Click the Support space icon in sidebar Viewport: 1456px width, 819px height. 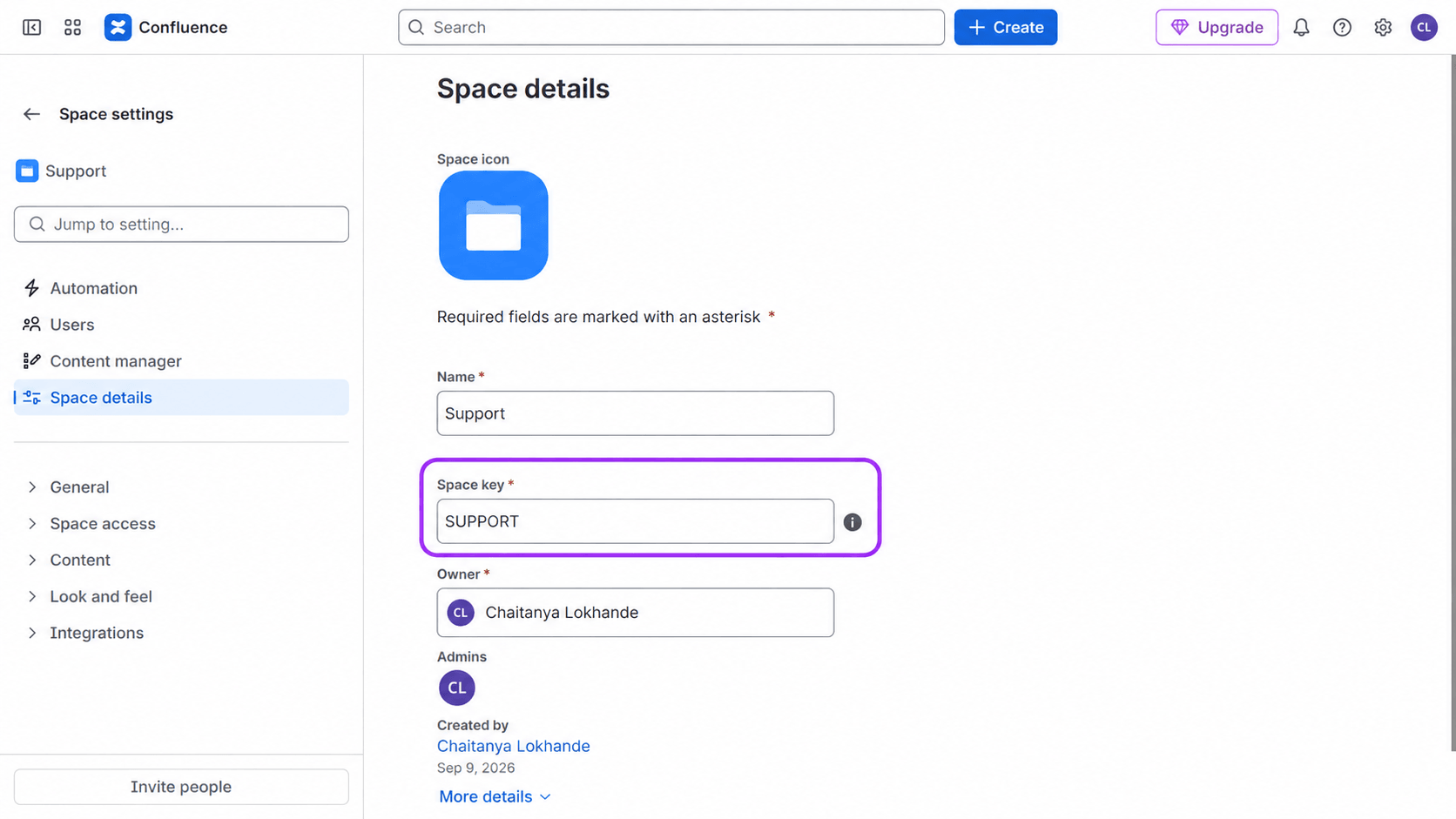[27, 171]
